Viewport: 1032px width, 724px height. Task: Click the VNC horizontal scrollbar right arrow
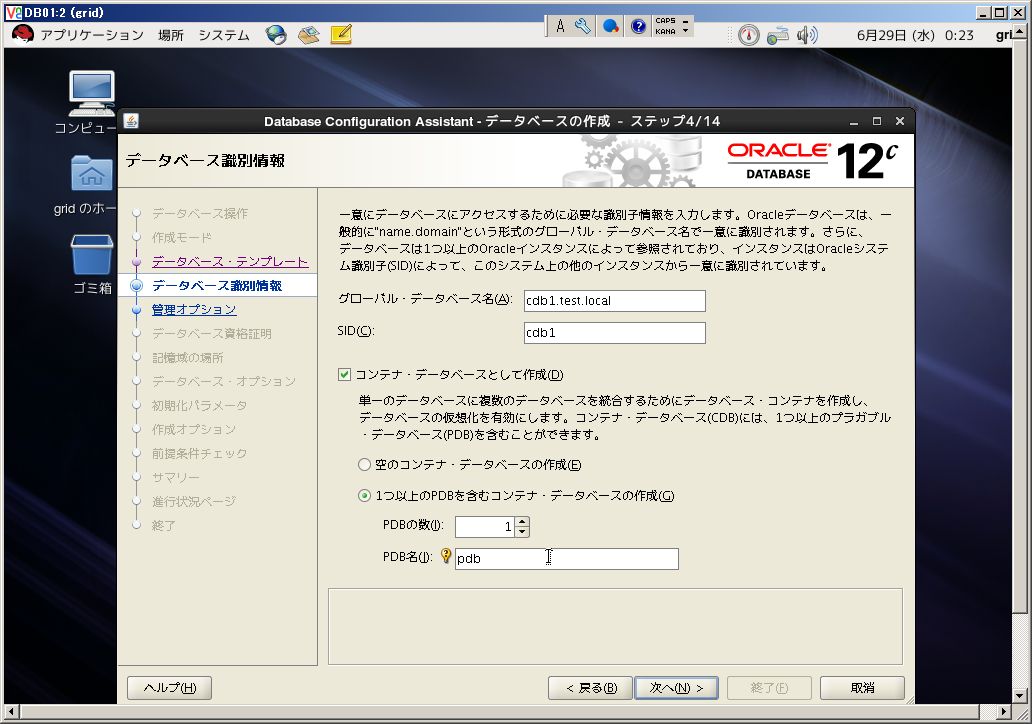point(1003,711)
